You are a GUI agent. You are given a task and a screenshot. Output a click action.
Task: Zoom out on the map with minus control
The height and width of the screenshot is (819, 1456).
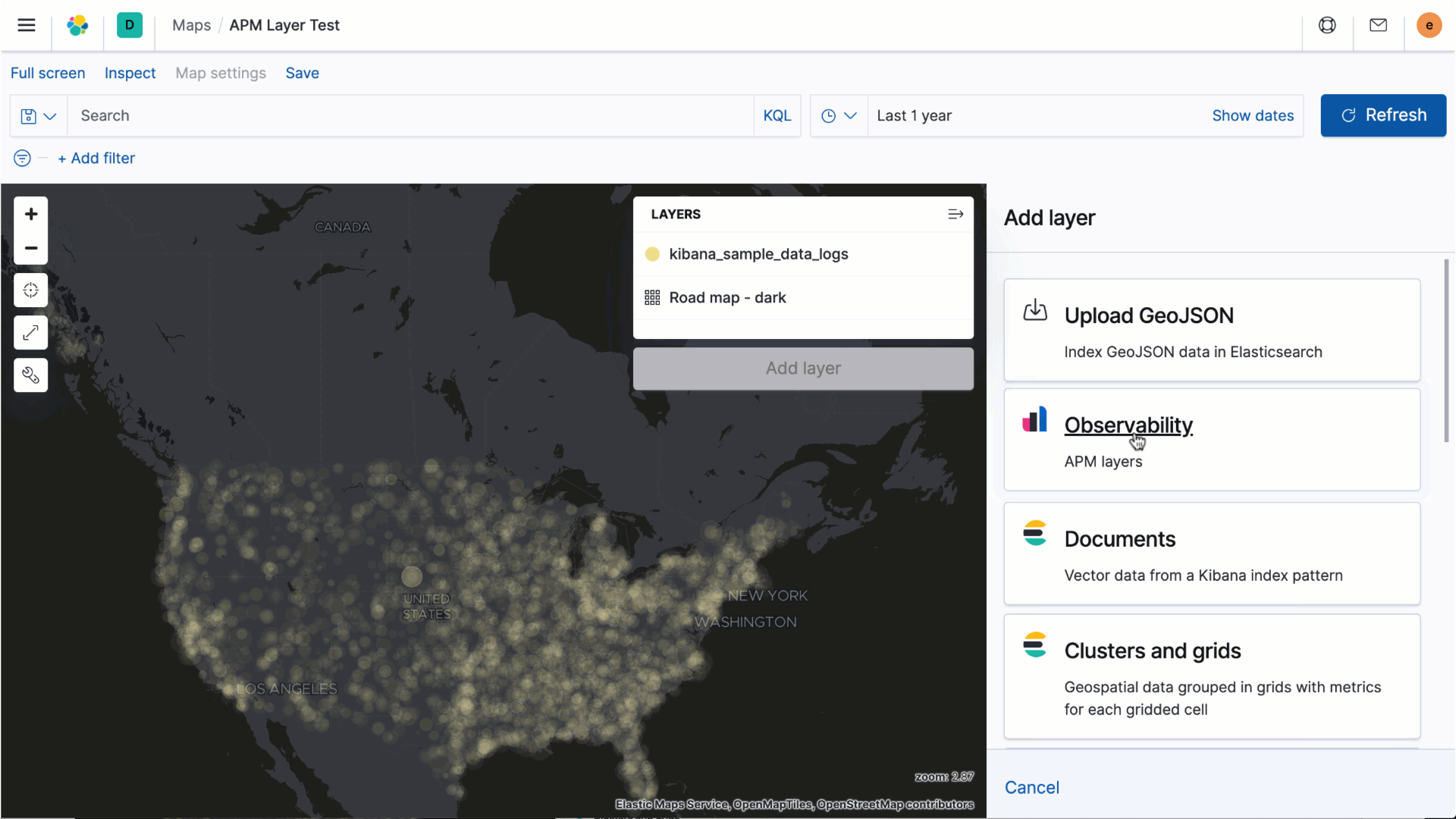point(30,248)
